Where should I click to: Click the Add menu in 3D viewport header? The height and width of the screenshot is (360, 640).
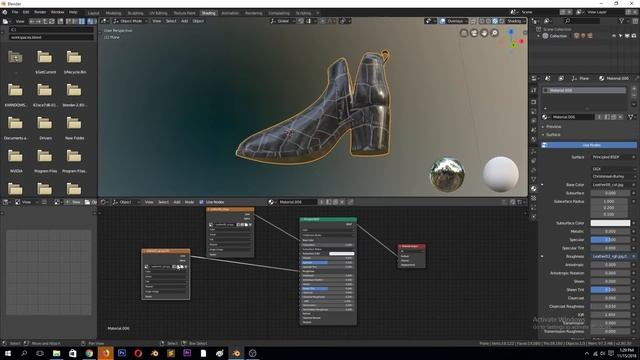[184, 21]
